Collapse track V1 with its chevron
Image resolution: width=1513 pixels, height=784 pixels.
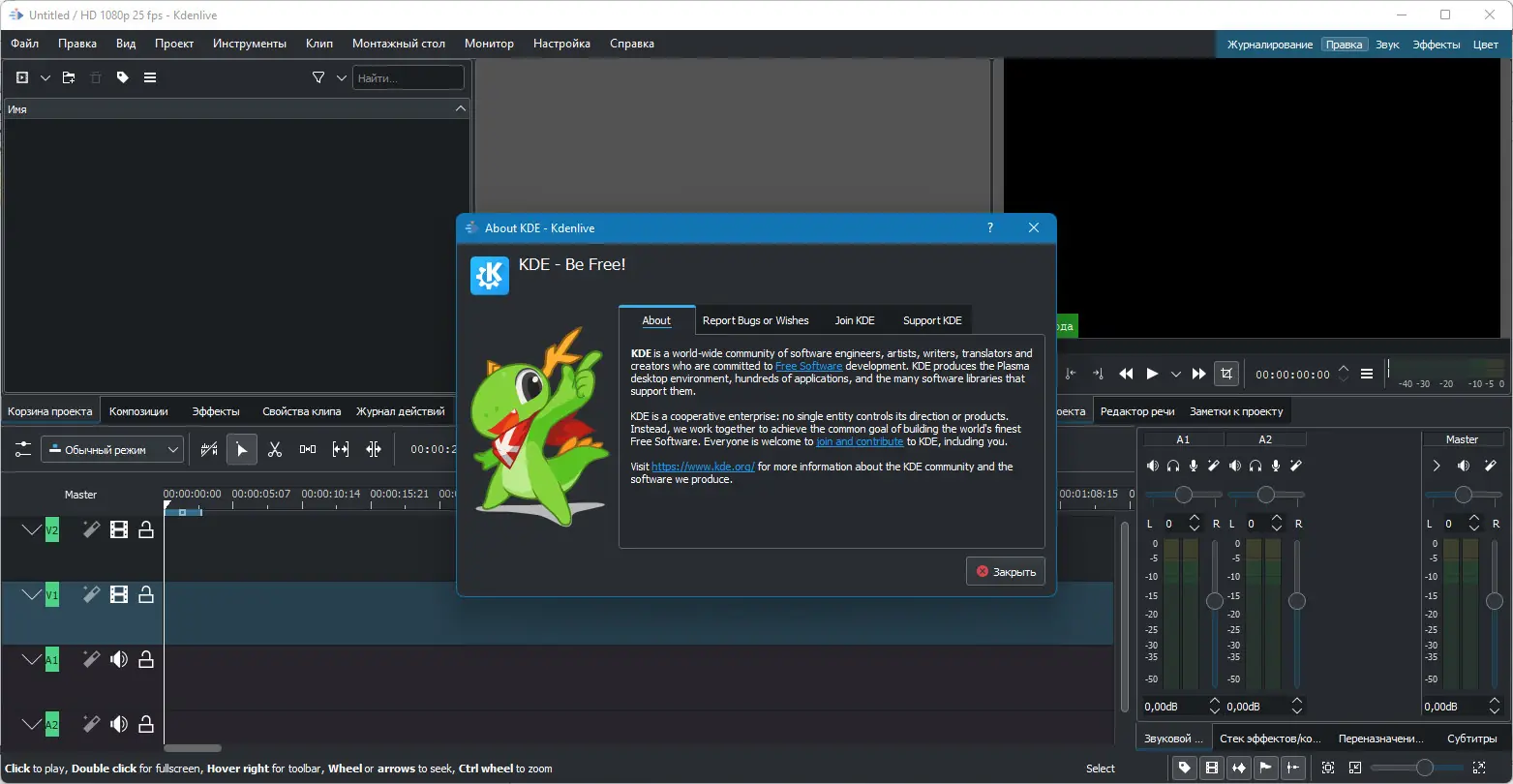(32, 594)
